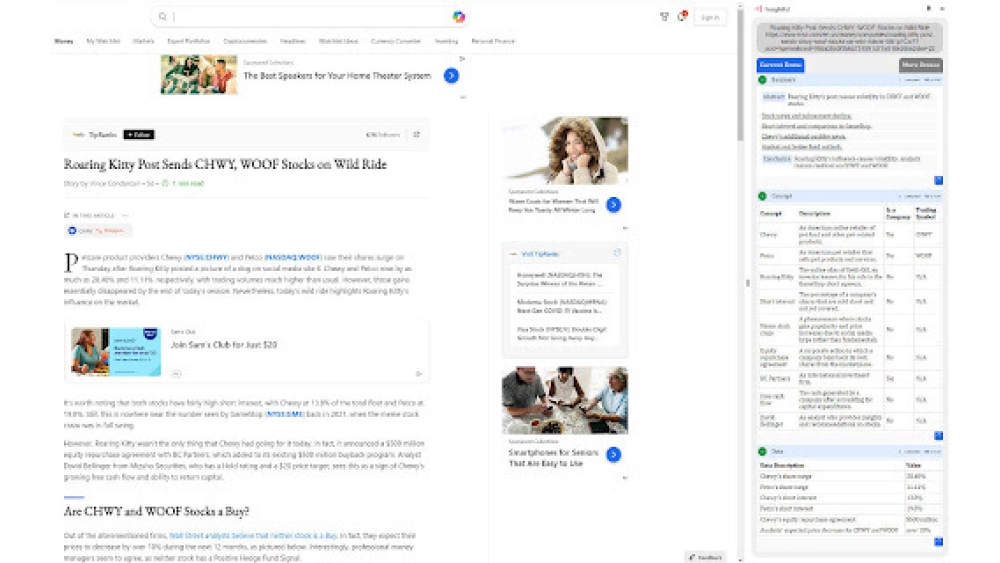
Task: Click the listen icon next to read time
Action: tap(165, 184)
